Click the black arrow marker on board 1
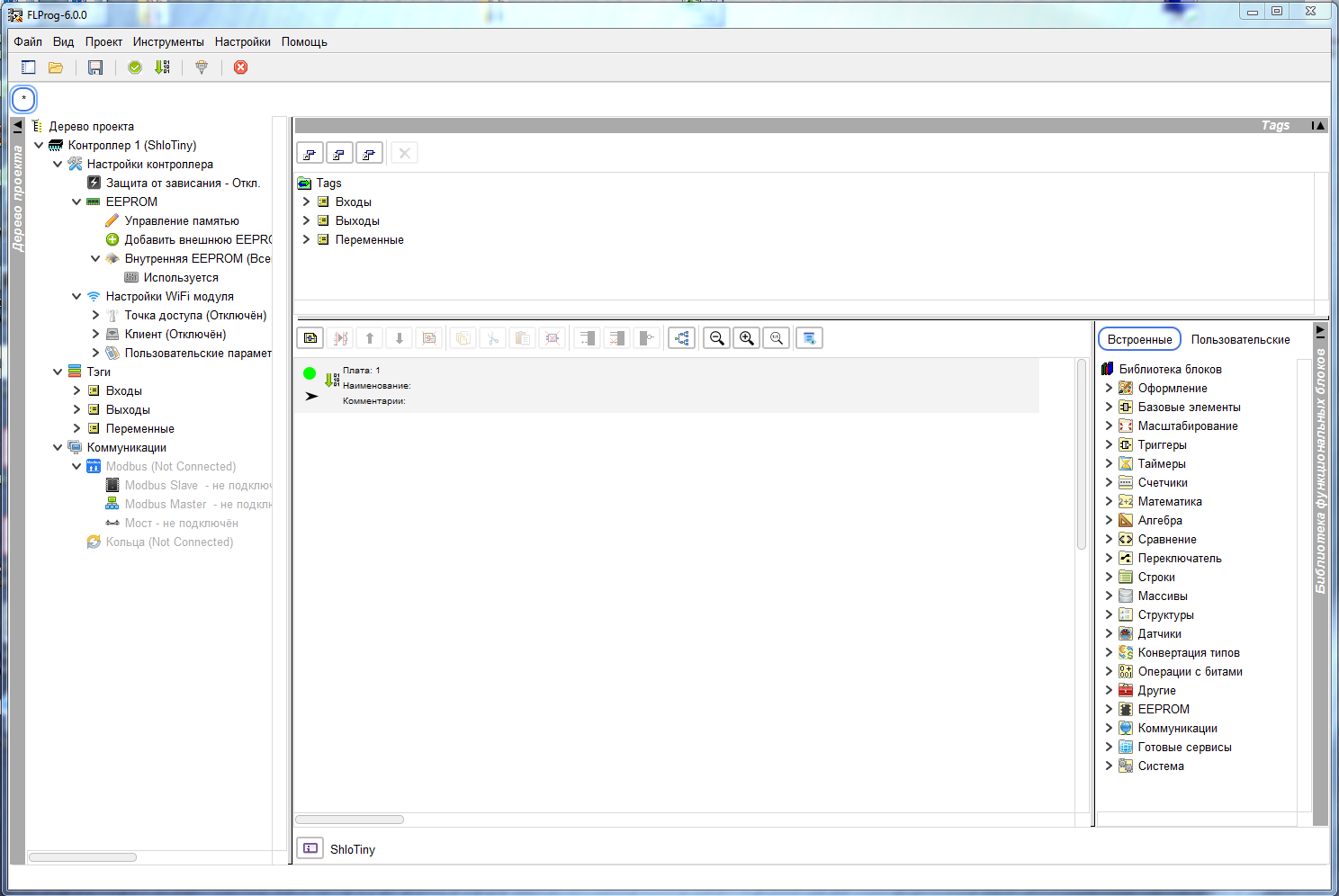This screenshot has width=1339, height=896. click(311, 396)
